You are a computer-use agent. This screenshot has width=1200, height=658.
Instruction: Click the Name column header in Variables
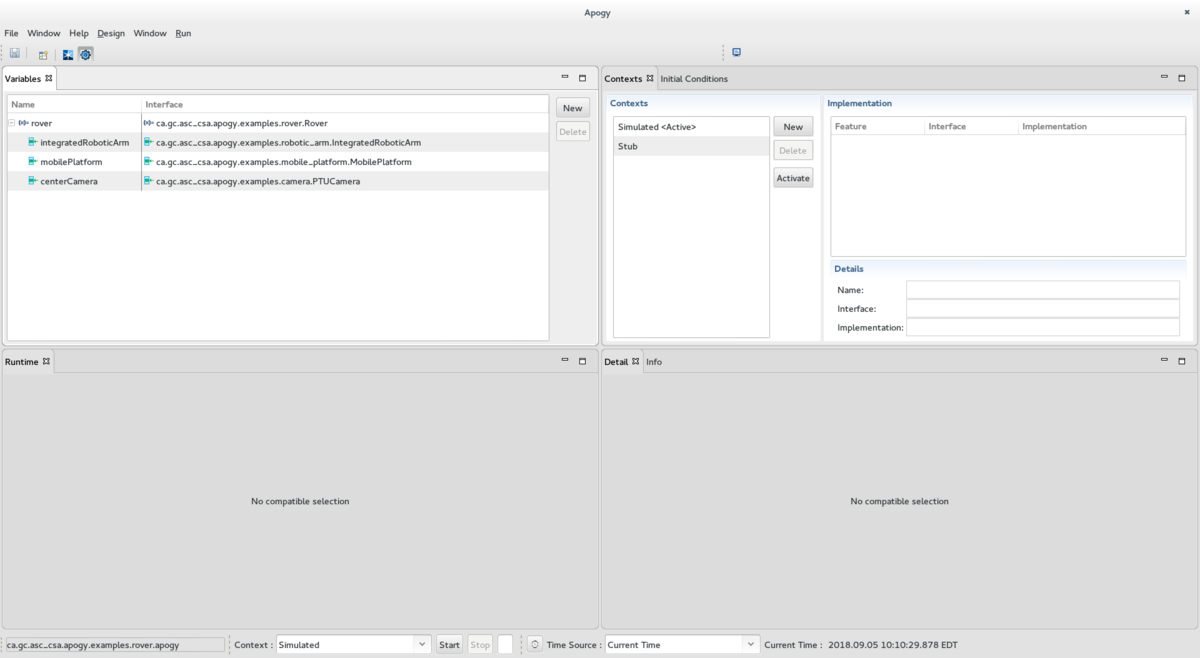tap(74, 104)
